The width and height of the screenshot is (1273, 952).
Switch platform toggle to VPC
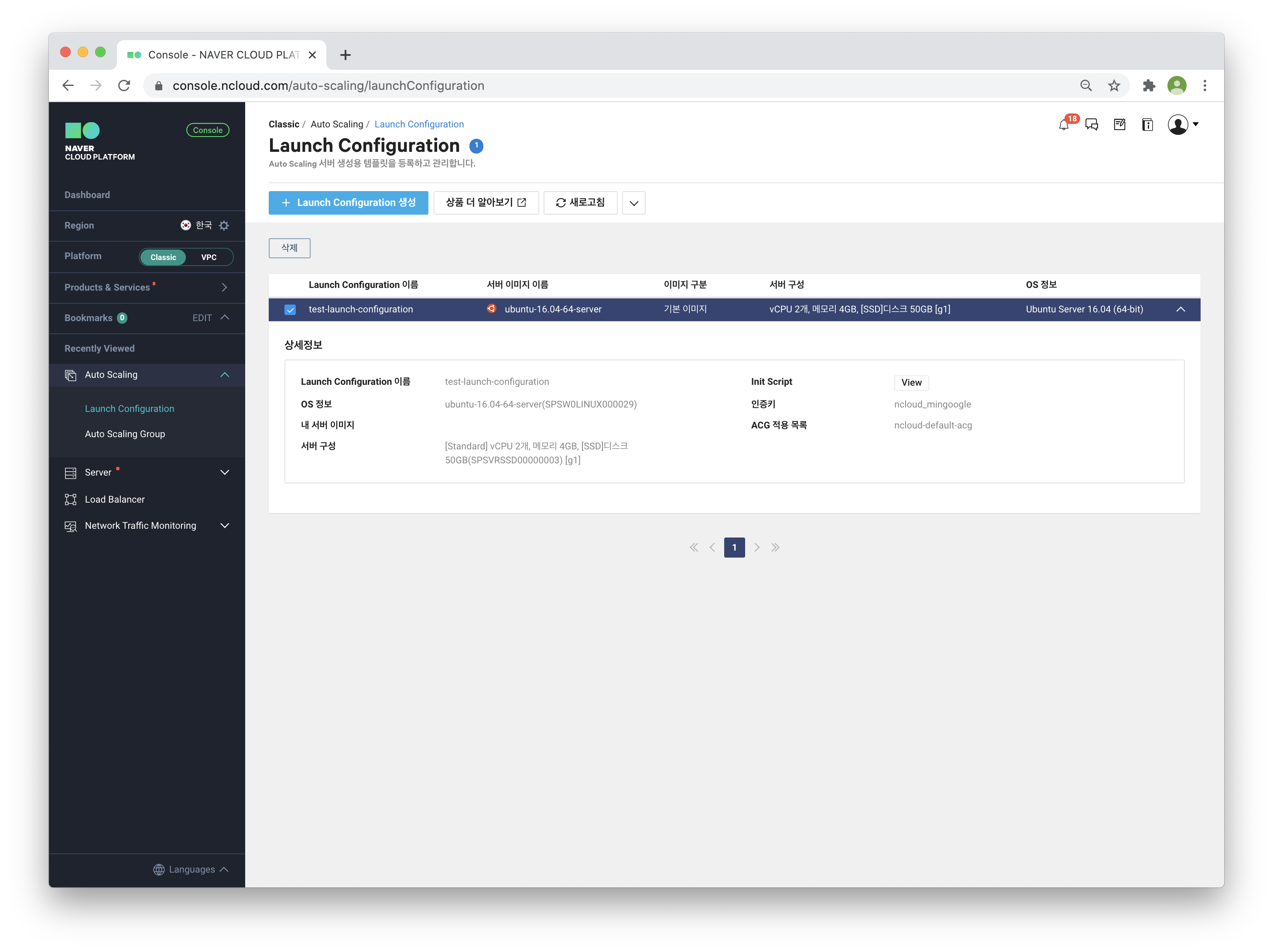209,257
